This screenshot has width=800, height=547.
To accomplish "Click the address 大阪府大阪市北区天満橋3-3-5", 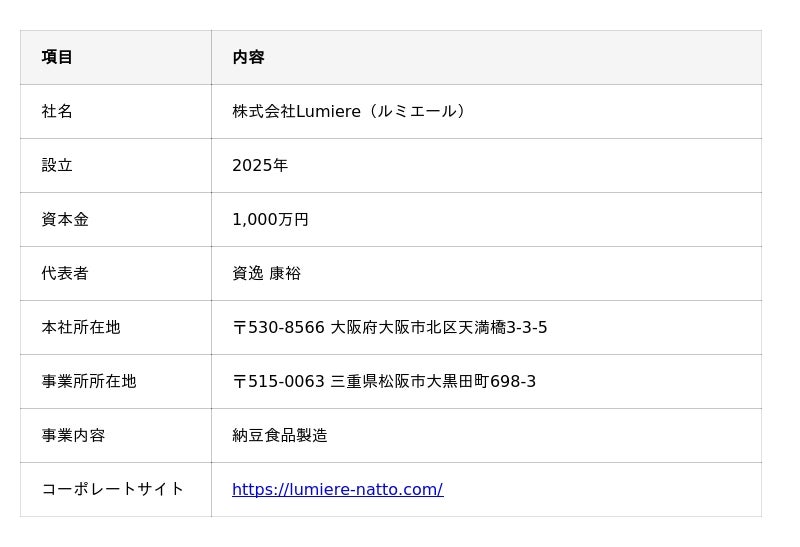I will pos(439,327).
